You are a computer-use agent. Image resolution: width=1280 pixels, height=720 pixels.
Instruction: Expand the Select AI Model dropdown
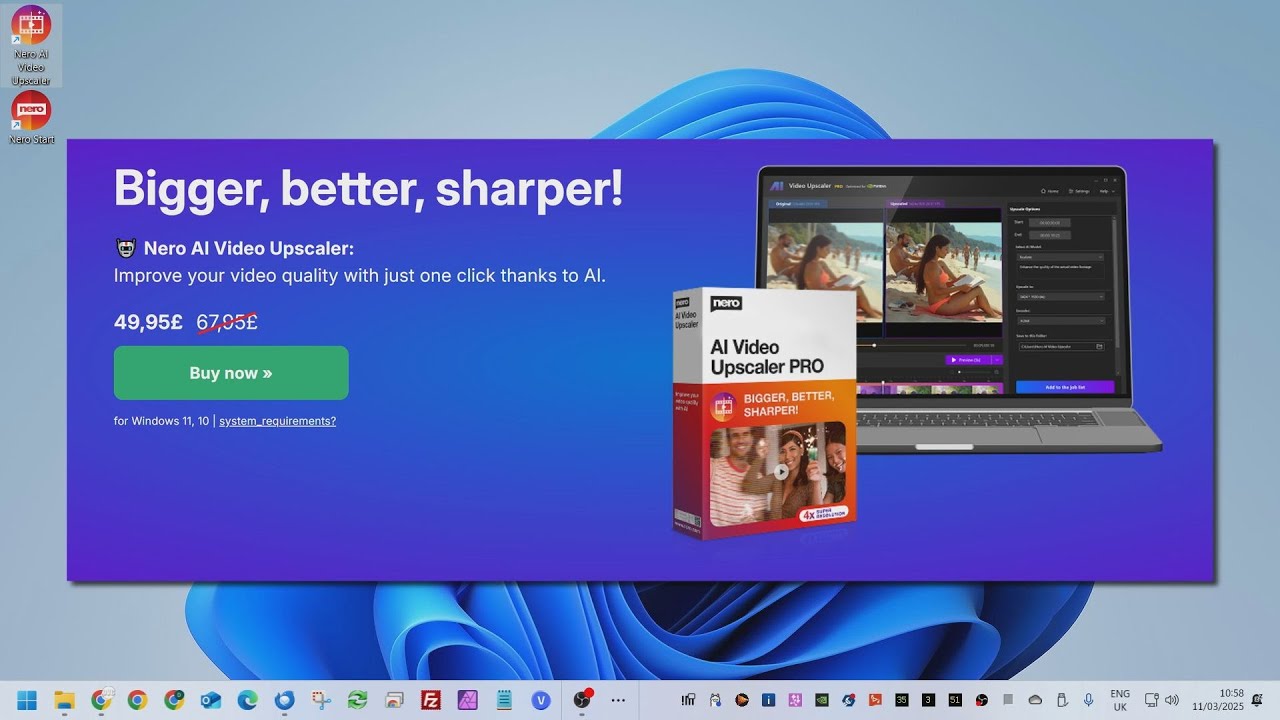[1060, 256]
